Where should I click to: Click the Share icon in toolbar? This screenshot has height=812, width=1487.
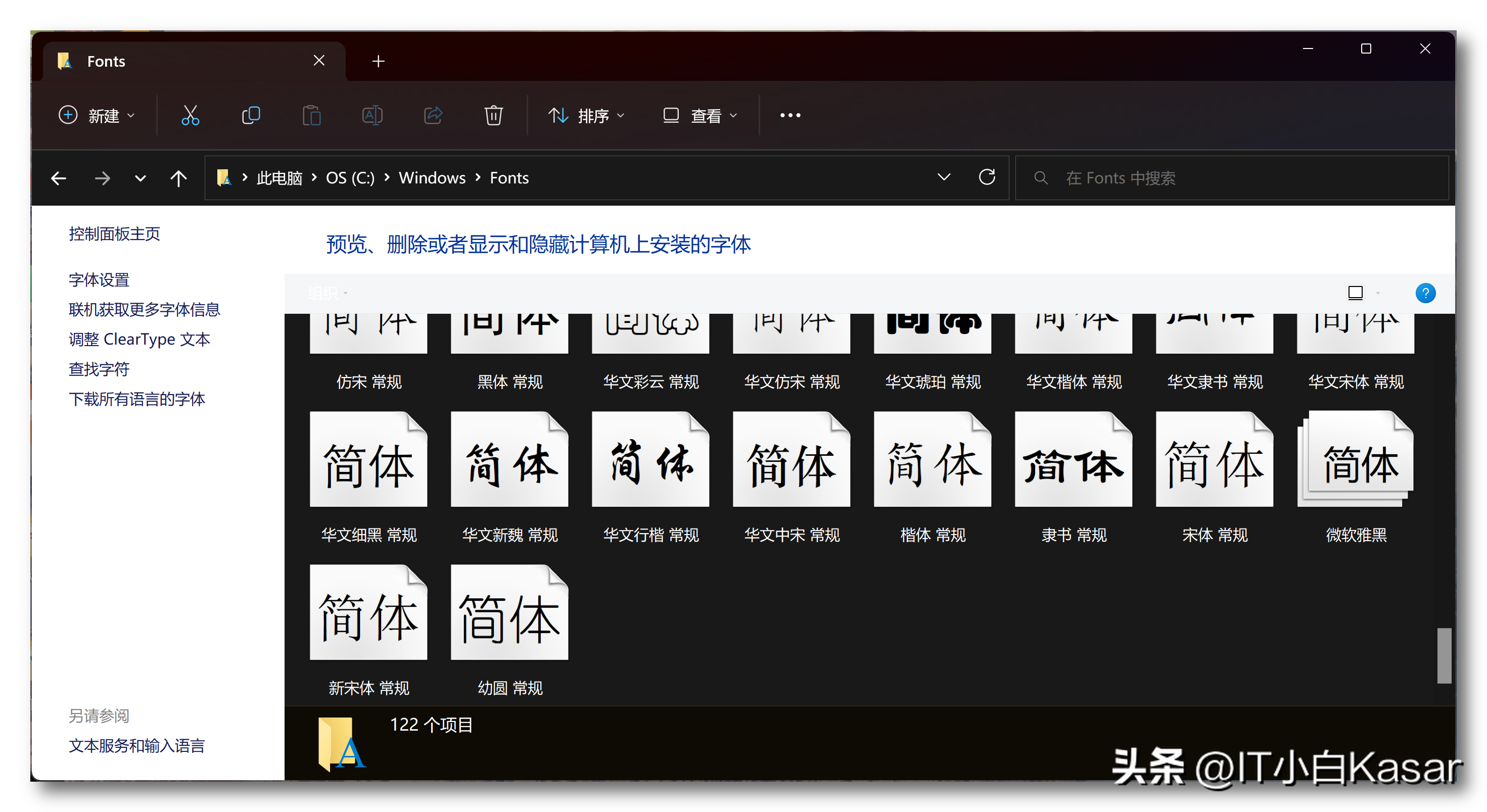(433, 115)
